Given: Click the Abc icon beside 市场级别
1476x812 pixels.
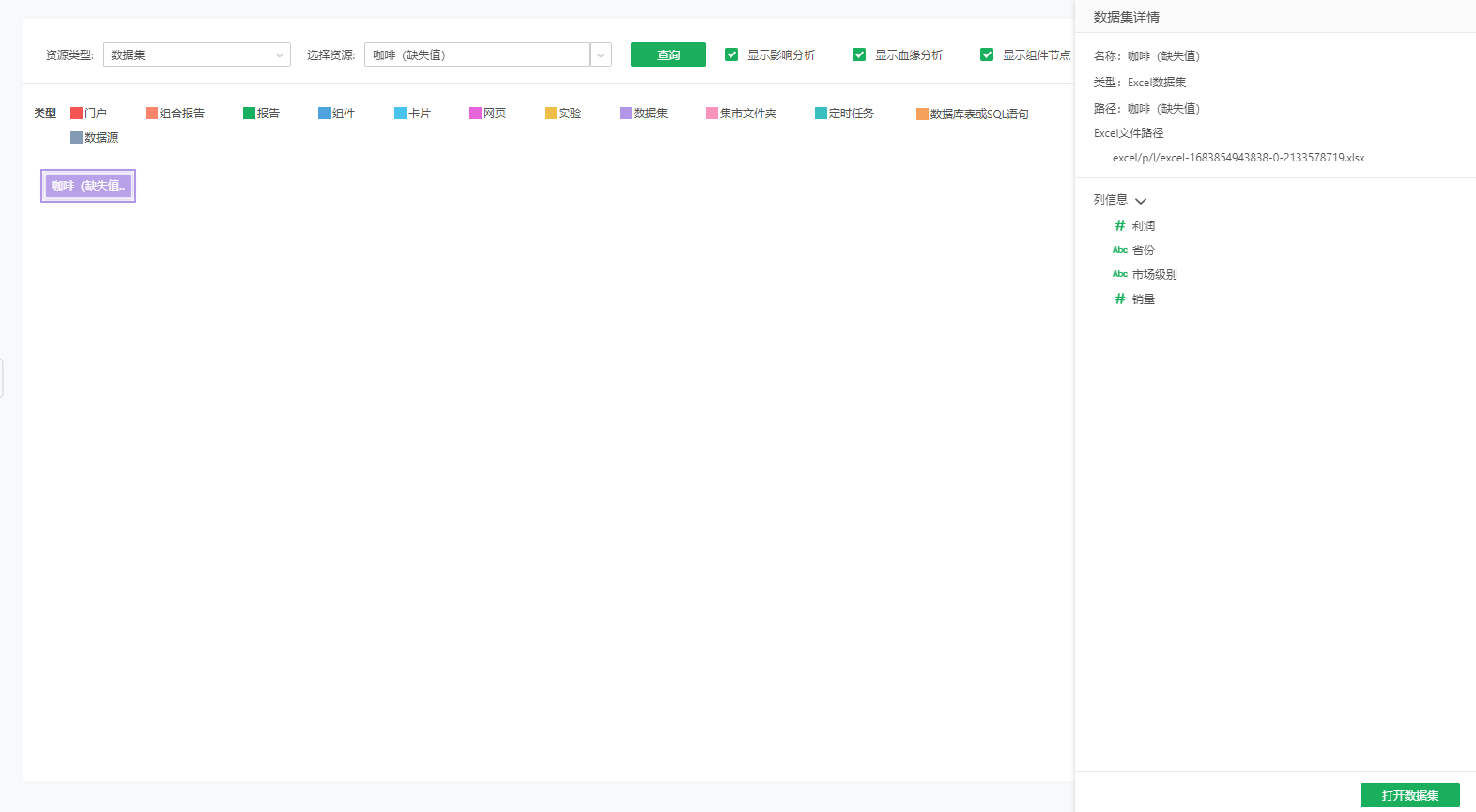Looking at the screenshot, I should (x=1119, y=274).
